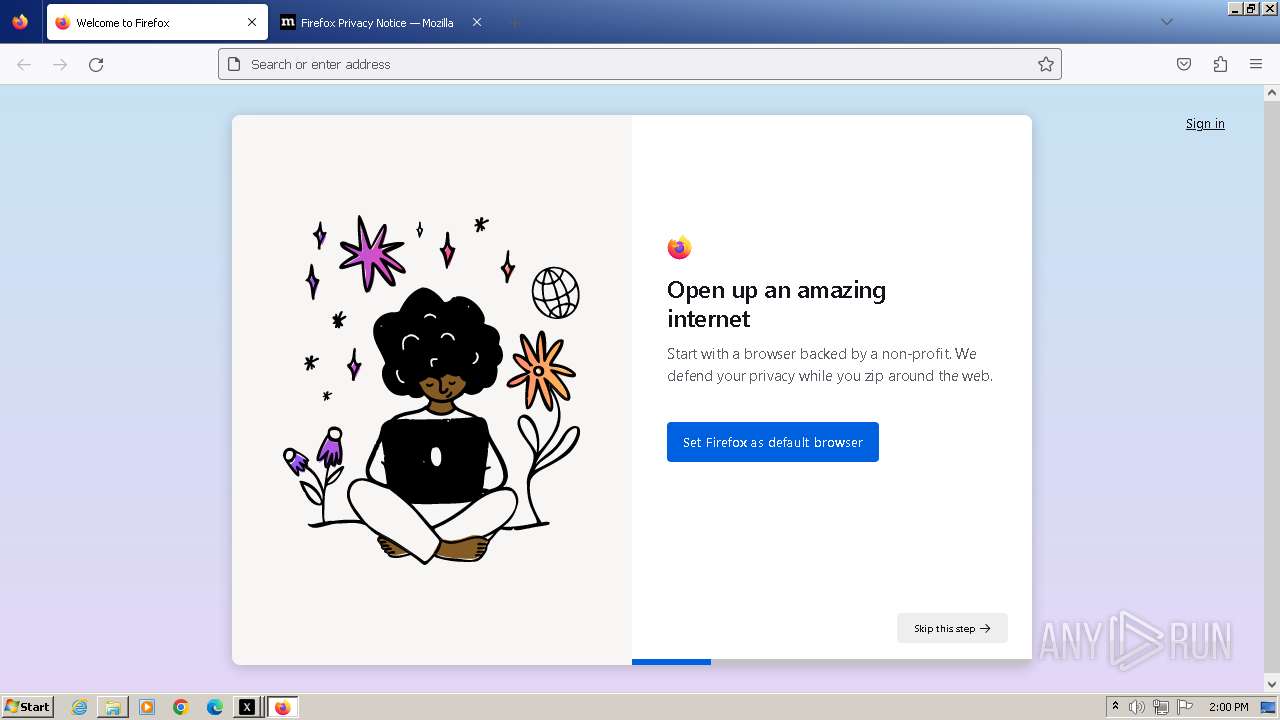The height and width of the screenshot is (720, 1280).
Task: Click the clock showing 2:00 PM
Action: coord(1228,707)
